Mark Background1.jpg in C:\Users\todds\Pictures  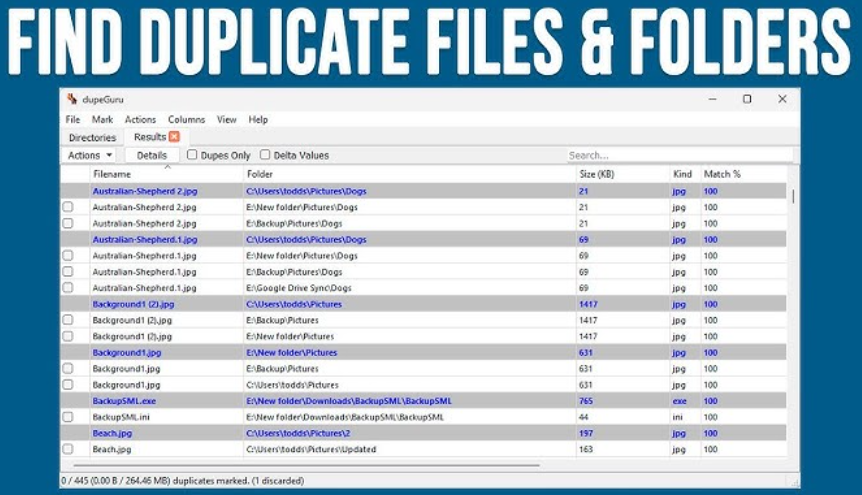(68, 384)
